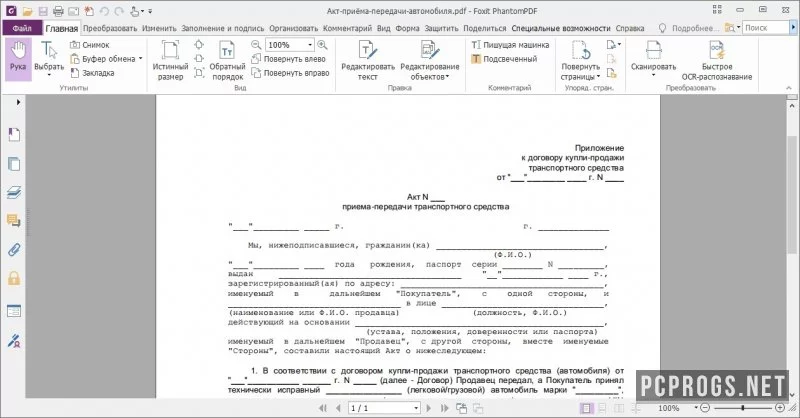Enable single page view mode in status bar
The height and width of the screenshot is (418, 800).
pyautogui.click(x=586, y=408)
